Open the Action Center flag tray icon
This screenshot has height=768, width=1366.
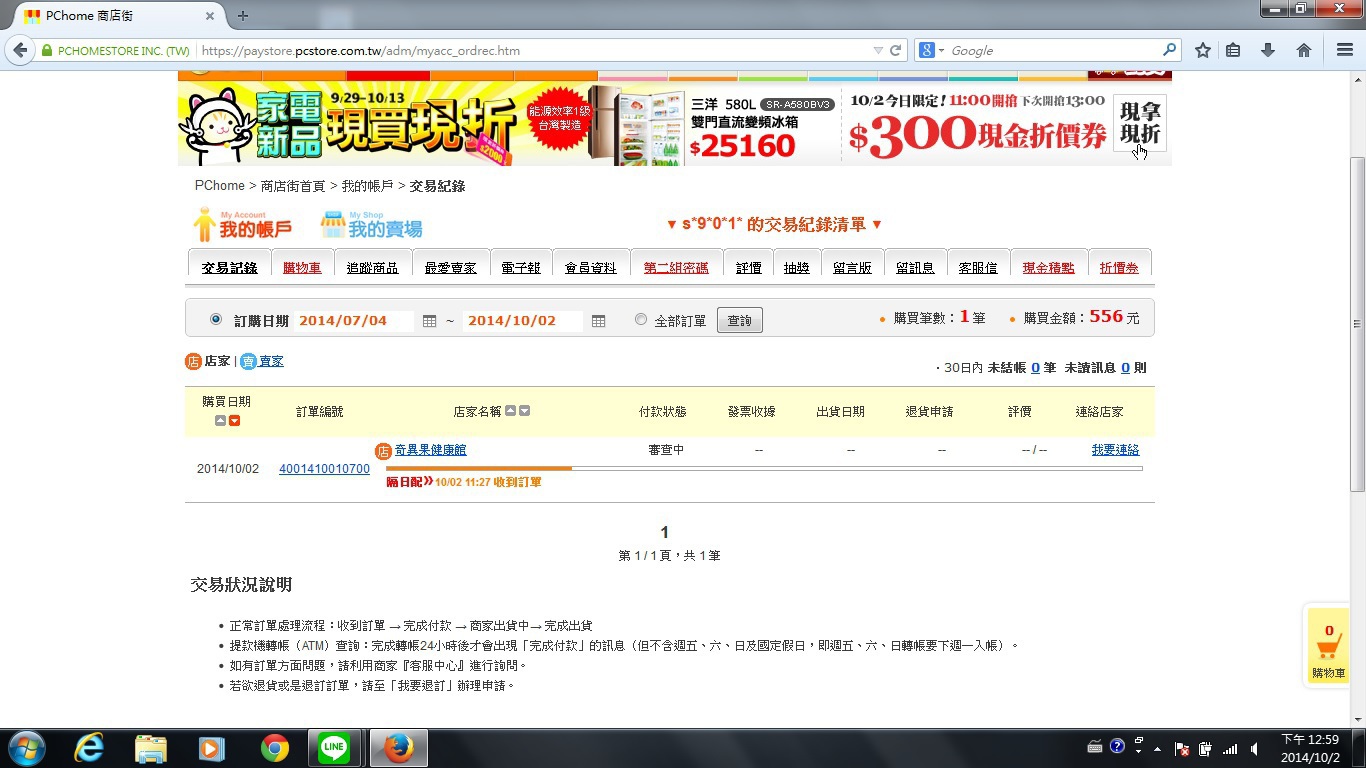point(1181,748)
